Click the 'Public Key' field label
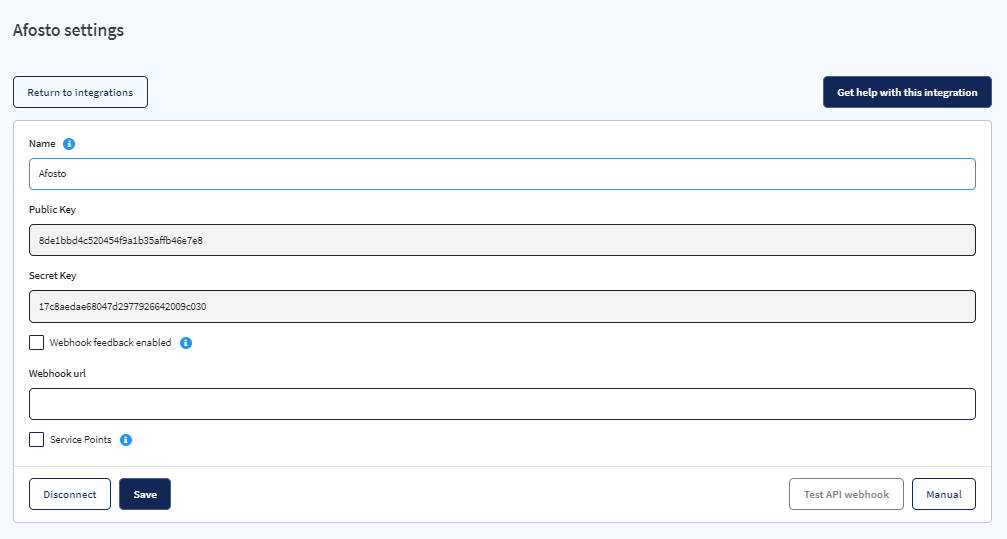The width and height of the screenshot is (1007, 539). (52, 209)
